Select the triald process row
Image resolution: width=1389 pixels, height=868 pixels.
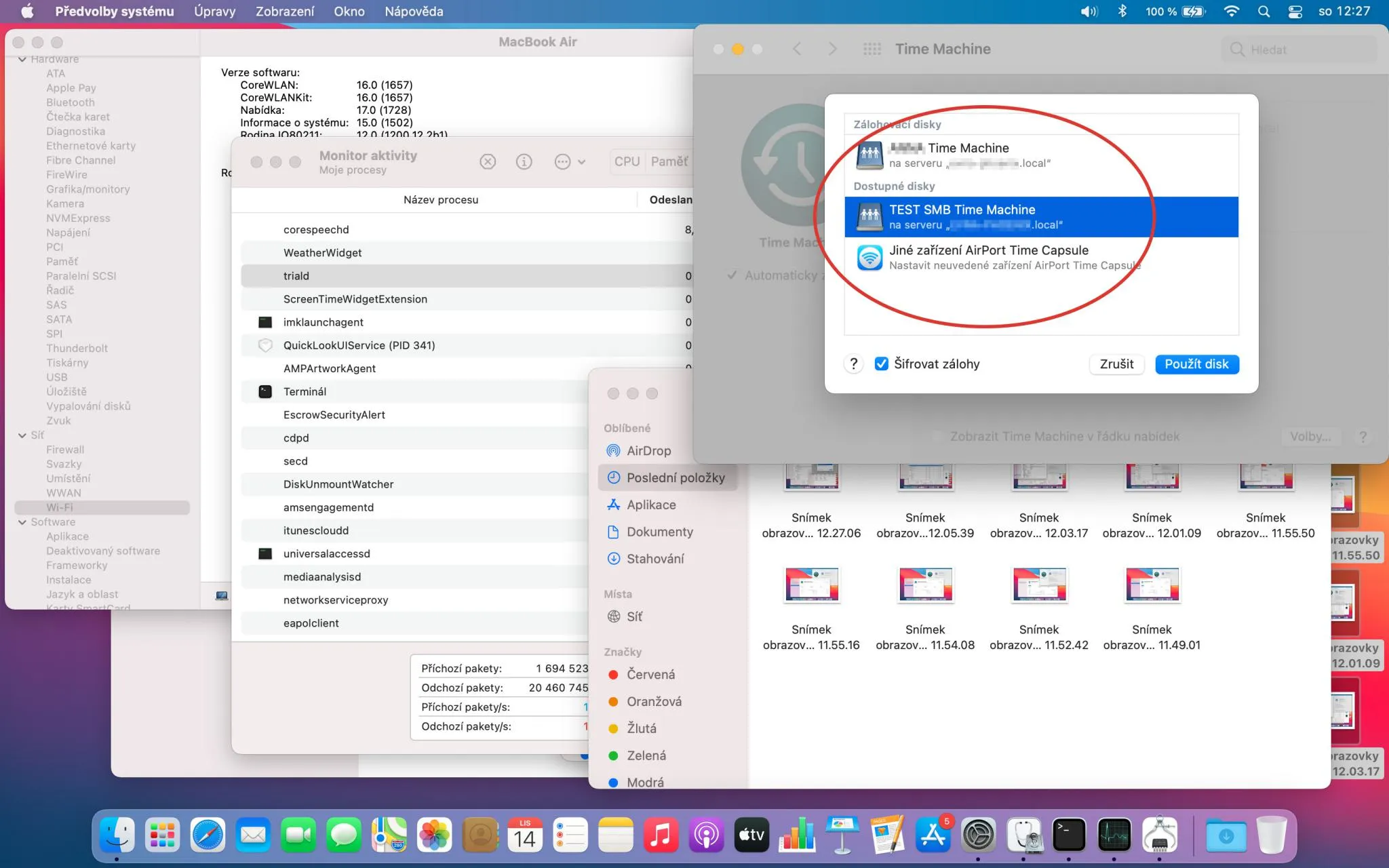[467, 276]
